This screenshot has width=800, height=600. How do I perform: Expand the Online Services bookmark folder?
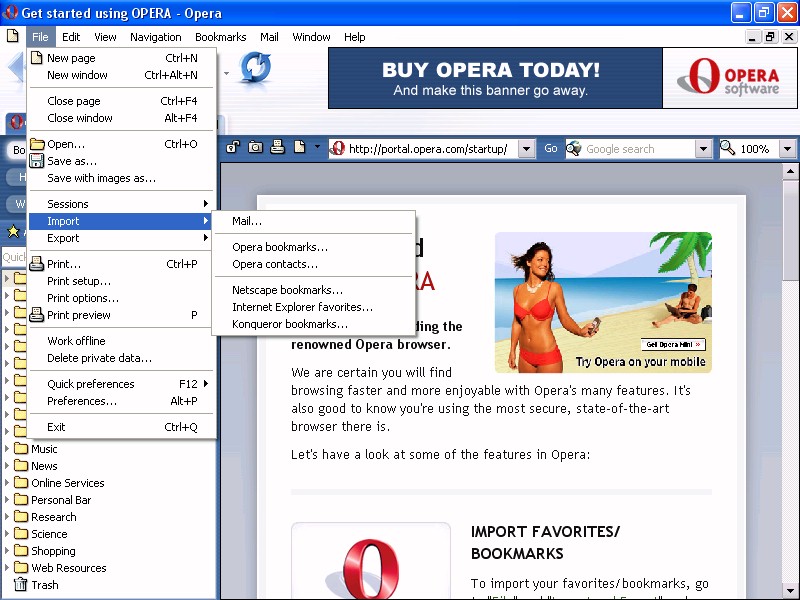pos(7,483)
